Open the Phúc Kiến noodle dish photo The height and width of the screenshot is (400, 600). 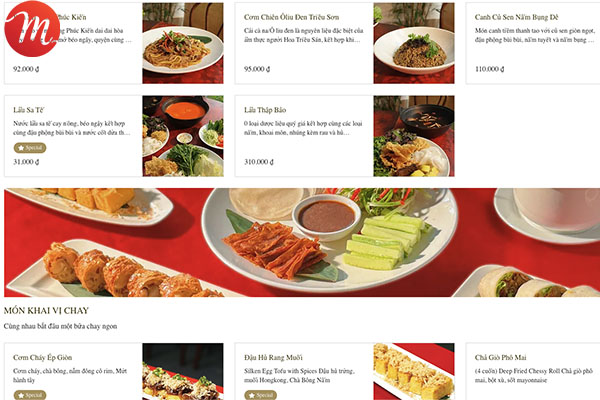click(x=183, y=43)
